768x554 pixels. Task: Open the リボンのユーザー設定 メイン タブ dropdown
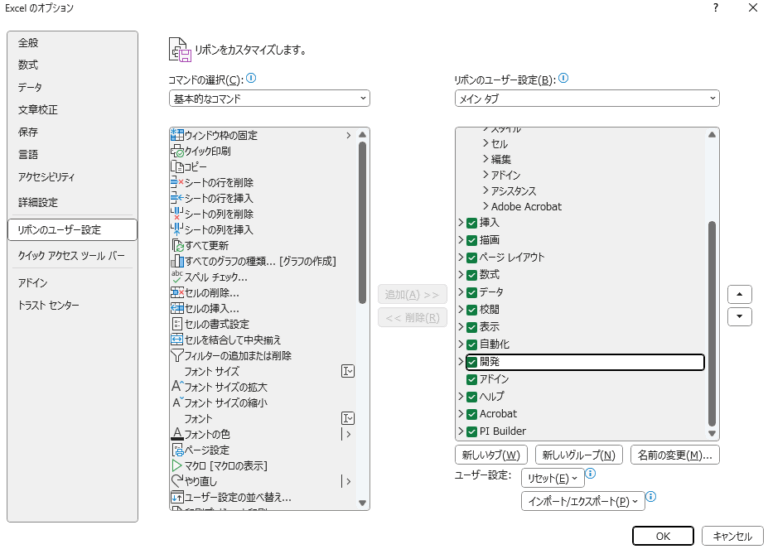pyautogui.click(x=586, y=99)
